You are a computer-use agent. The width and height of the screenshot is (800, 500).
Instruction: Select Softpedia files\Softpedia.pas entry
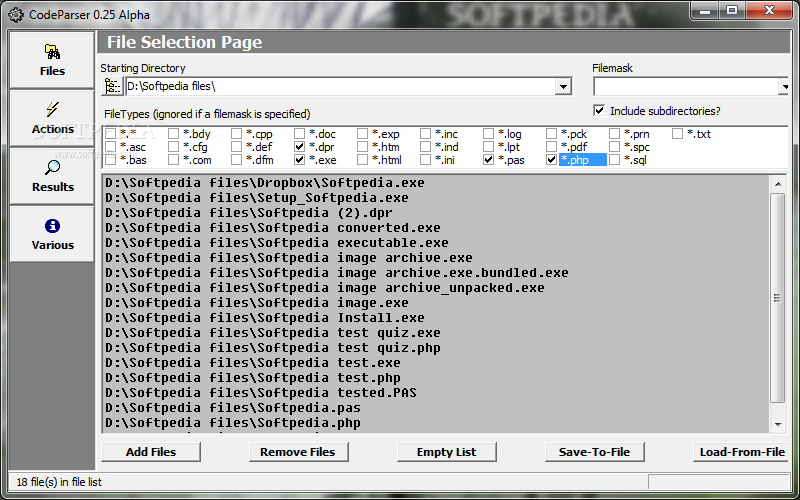[232, 408]
